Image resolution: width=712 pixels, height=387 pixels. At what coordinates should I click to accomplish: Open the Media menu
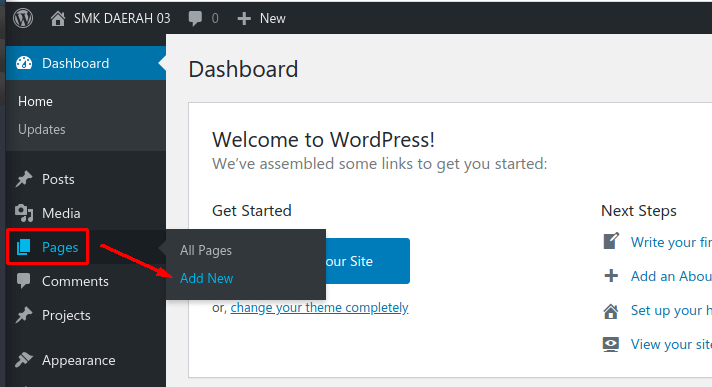(61, 213)
